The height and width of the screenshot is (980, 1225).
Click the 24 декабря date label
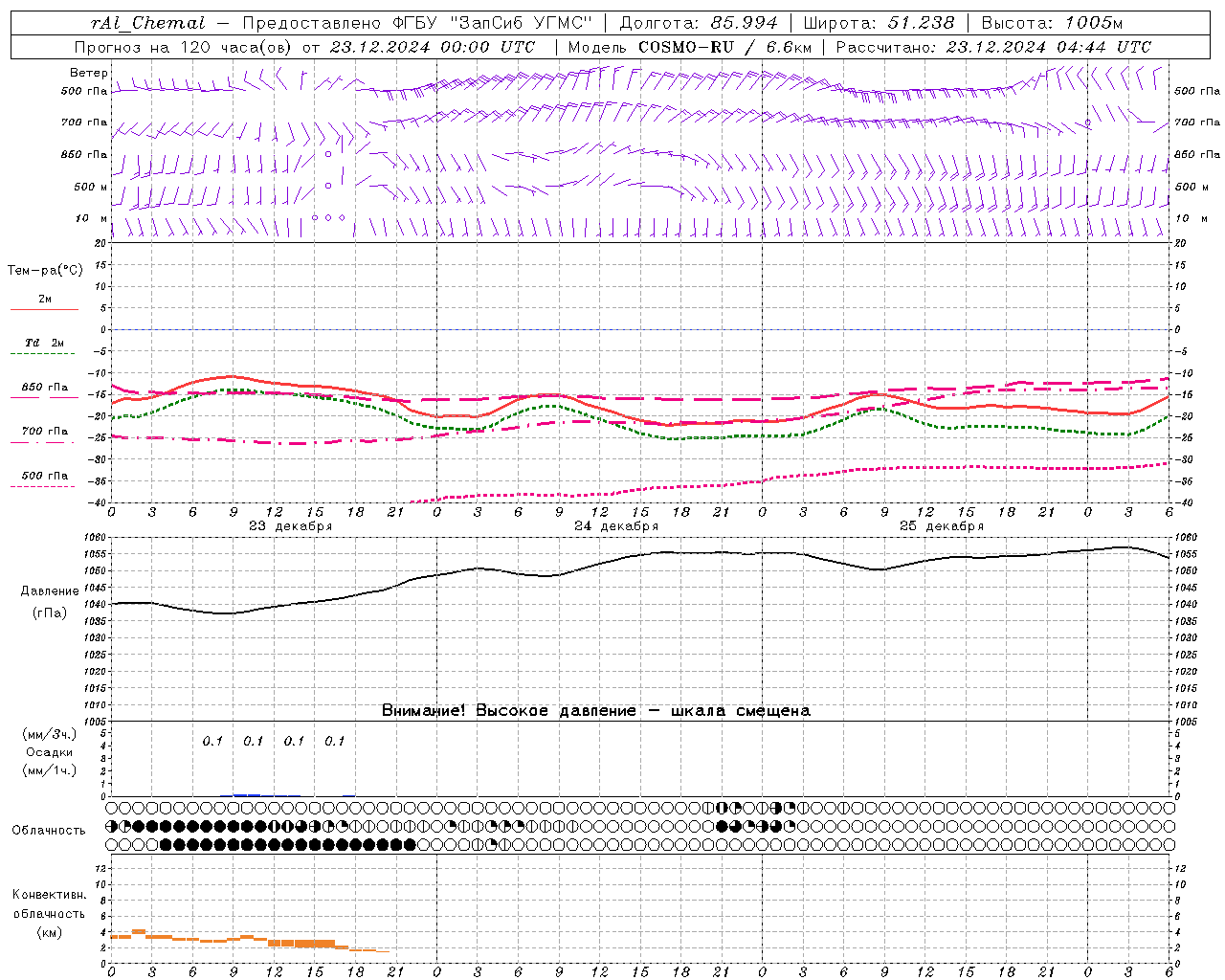616,526
